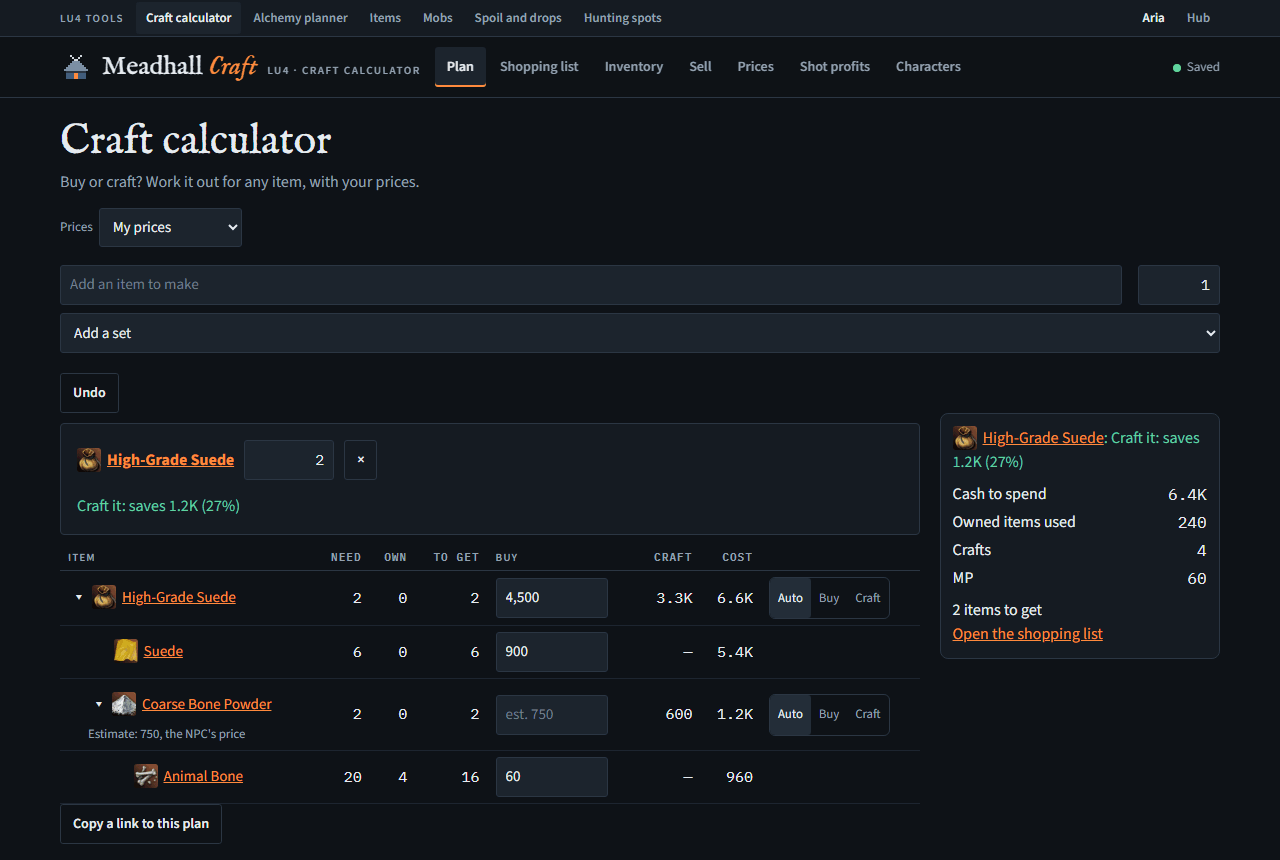Switch to the Shopping list tab
Screen dimensions: 1280x860
pyautogui.click(x=539, y=67)
